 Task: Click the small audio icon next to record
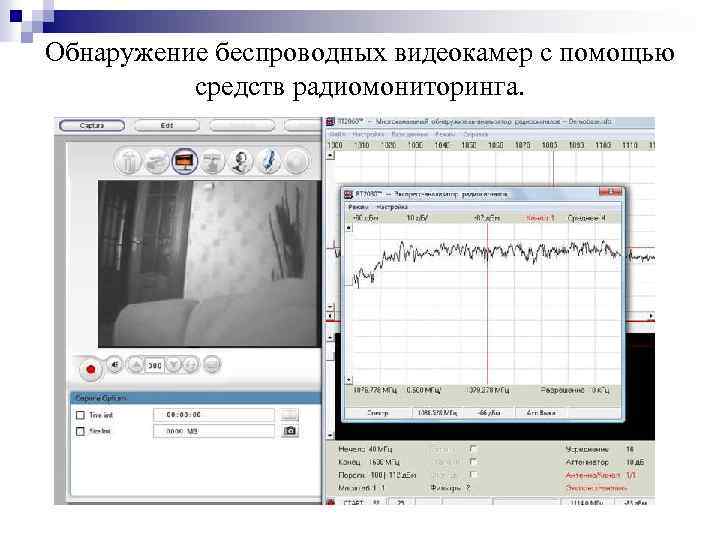point(115,365)
